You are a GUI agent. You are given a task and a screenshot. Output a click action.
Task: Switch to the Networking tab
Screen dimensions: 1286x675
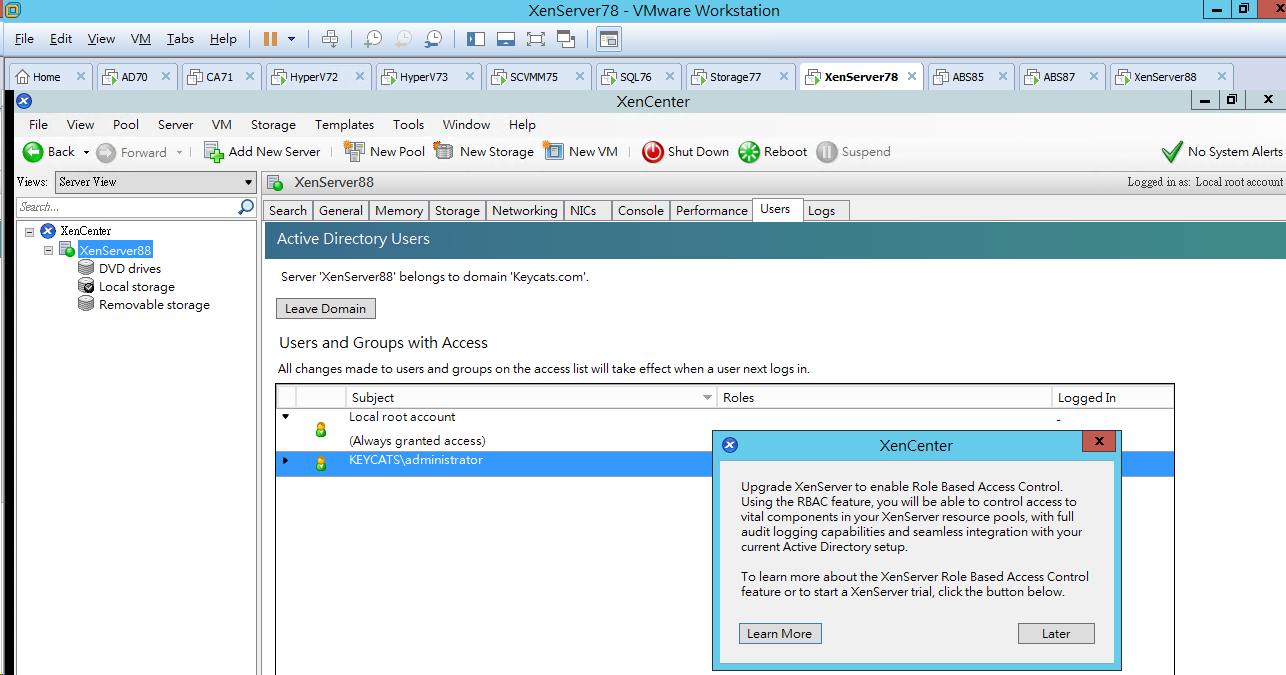(524, 210)
